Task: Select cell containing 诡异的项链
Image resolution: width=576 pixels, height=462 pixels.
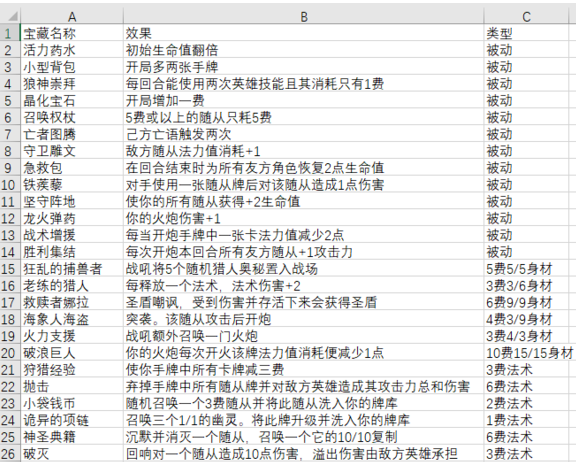Action: click(72, 421)
